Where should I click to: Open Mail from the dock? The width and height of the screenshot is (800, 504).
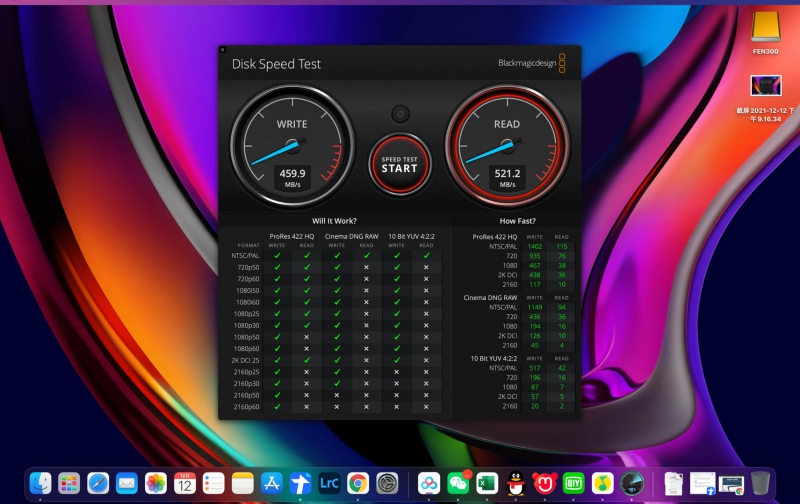(127, 483)
